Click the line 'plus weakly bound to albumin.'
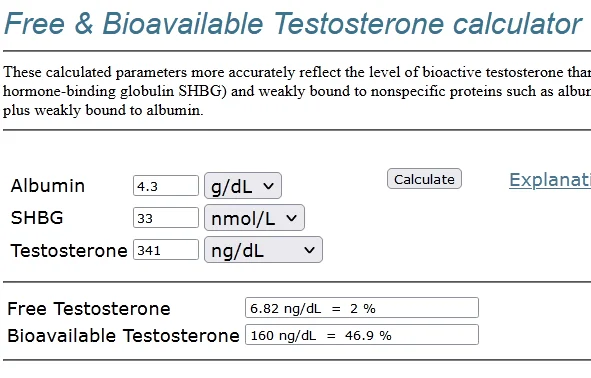 103,110
